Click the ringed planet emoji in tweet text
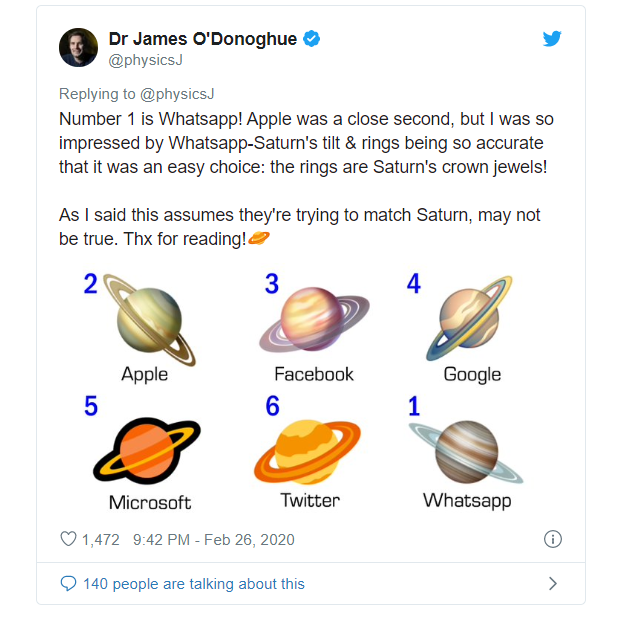The image size is (626, 620). point(259,239)
